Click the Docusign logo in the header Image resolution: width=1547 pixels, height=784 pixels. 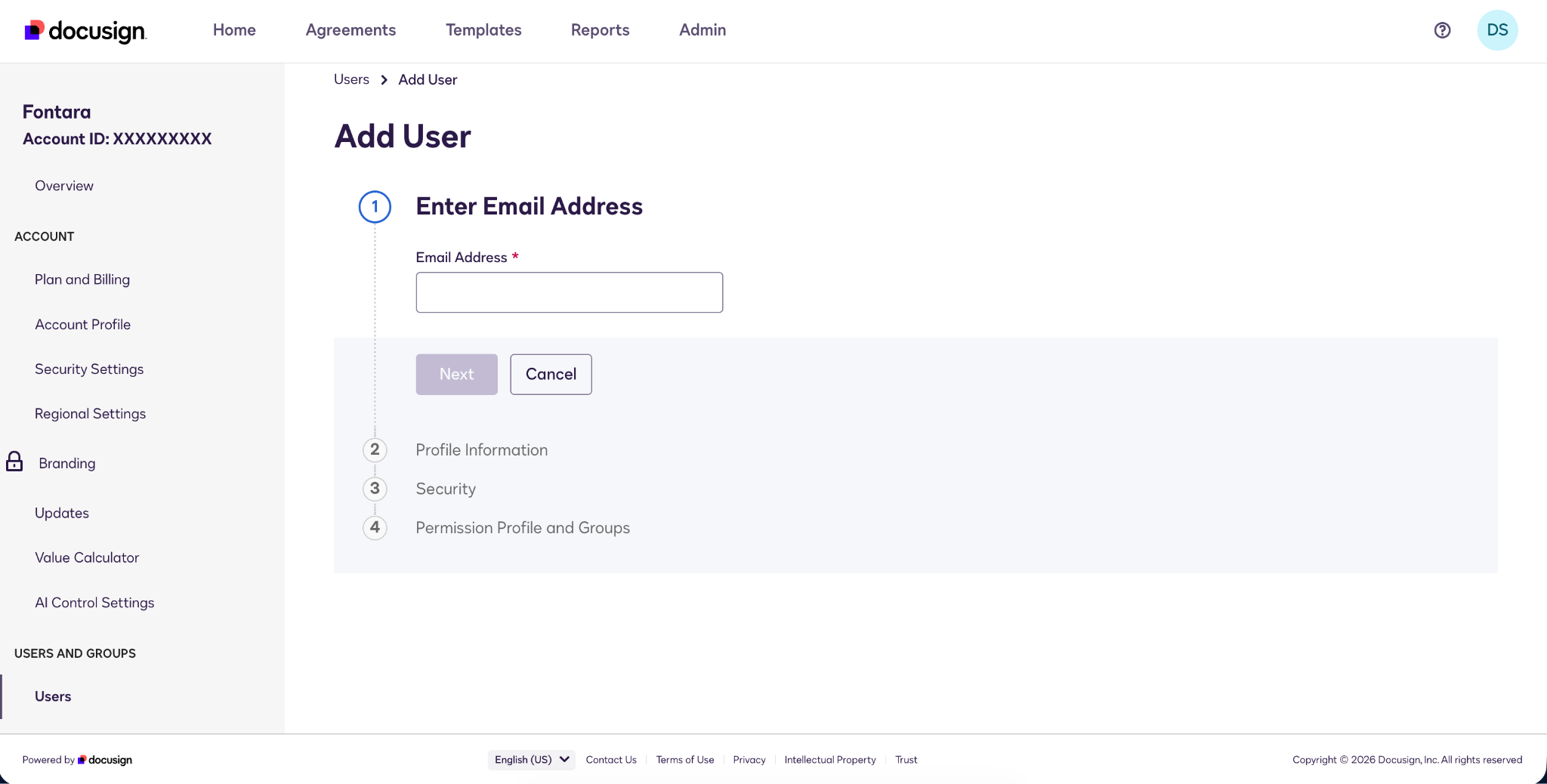[85, 30]
